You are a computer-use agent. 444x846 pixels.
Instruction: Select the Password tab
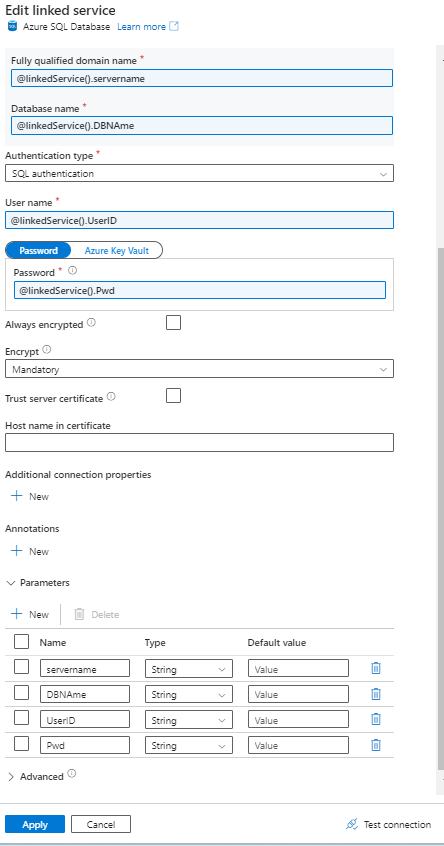point(38,250)
